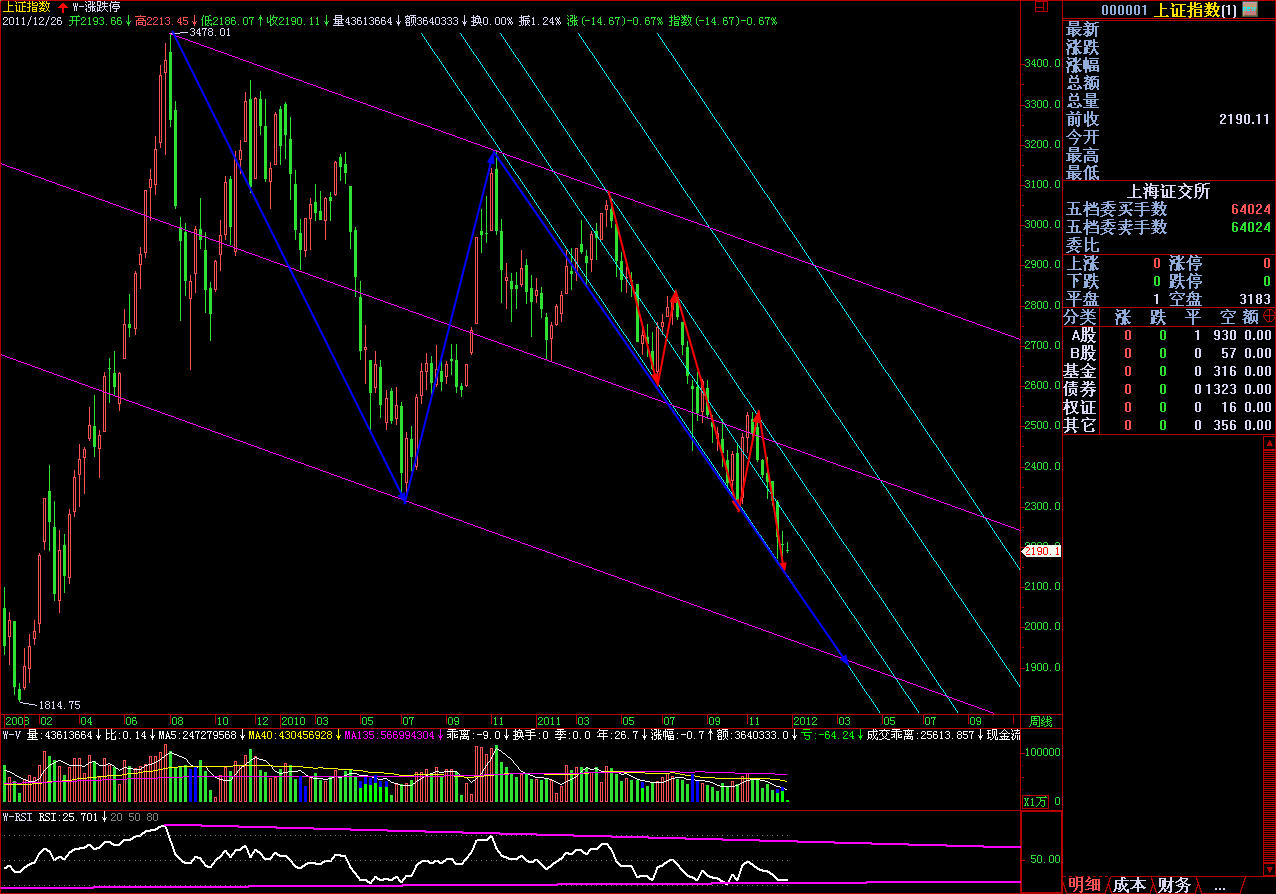Select the 基金 row in category table
Image resolution: width=1276 pixels, height=894 pixels.
(x=1080, y=371)
